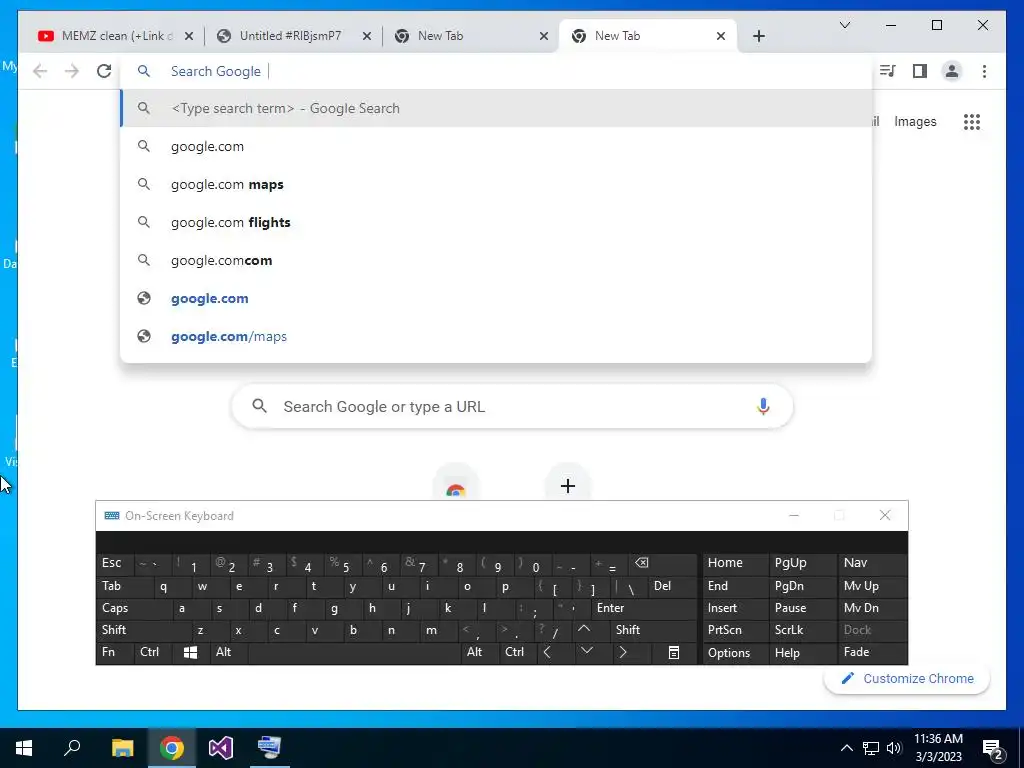Show hidden icons in system tray

[846, 748]
